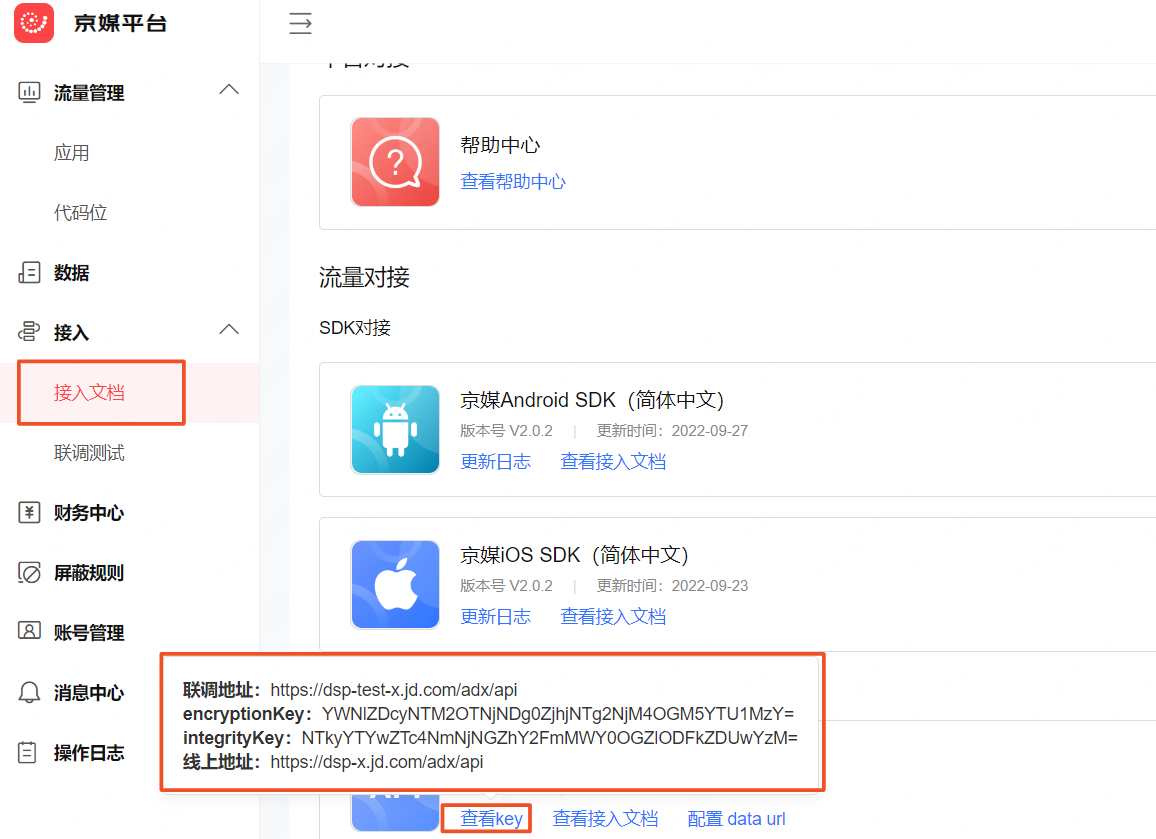Image resolution: width=1156 pixels, height=839 pixels.
Task: Click the 财务中心 yen icon
Action: 29,512
